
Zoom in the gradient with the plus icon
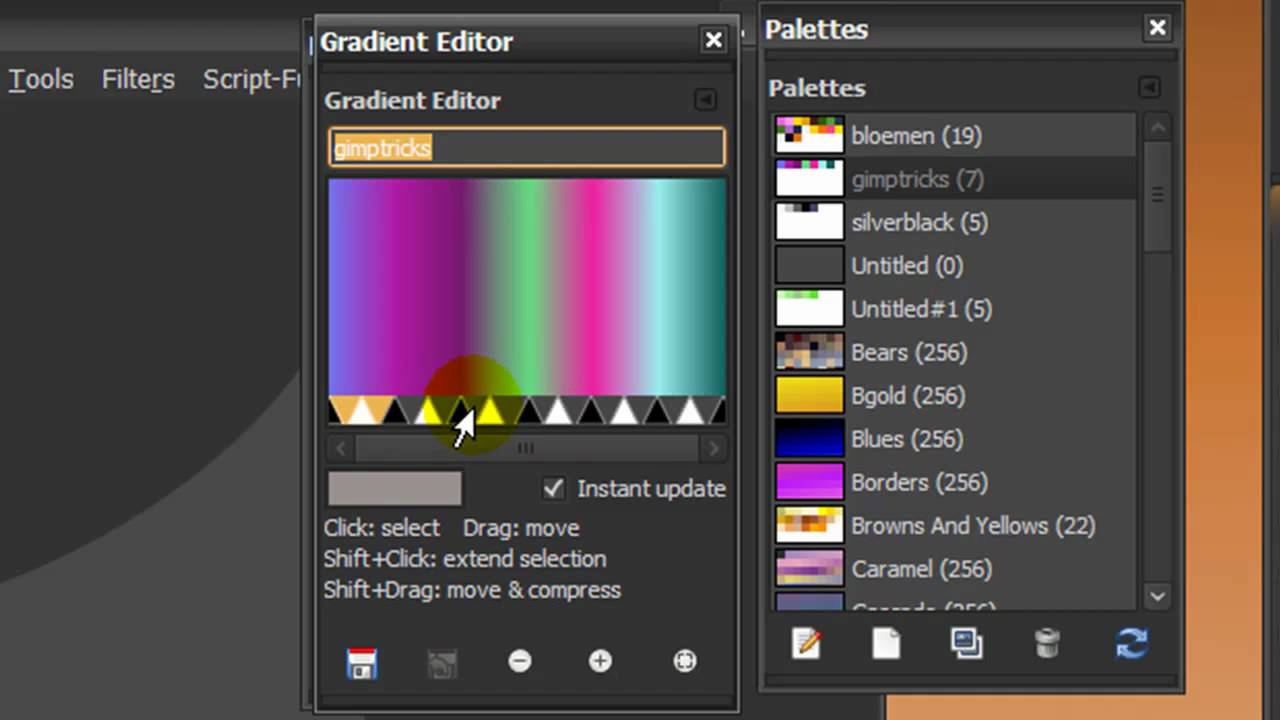coord(600,661)
